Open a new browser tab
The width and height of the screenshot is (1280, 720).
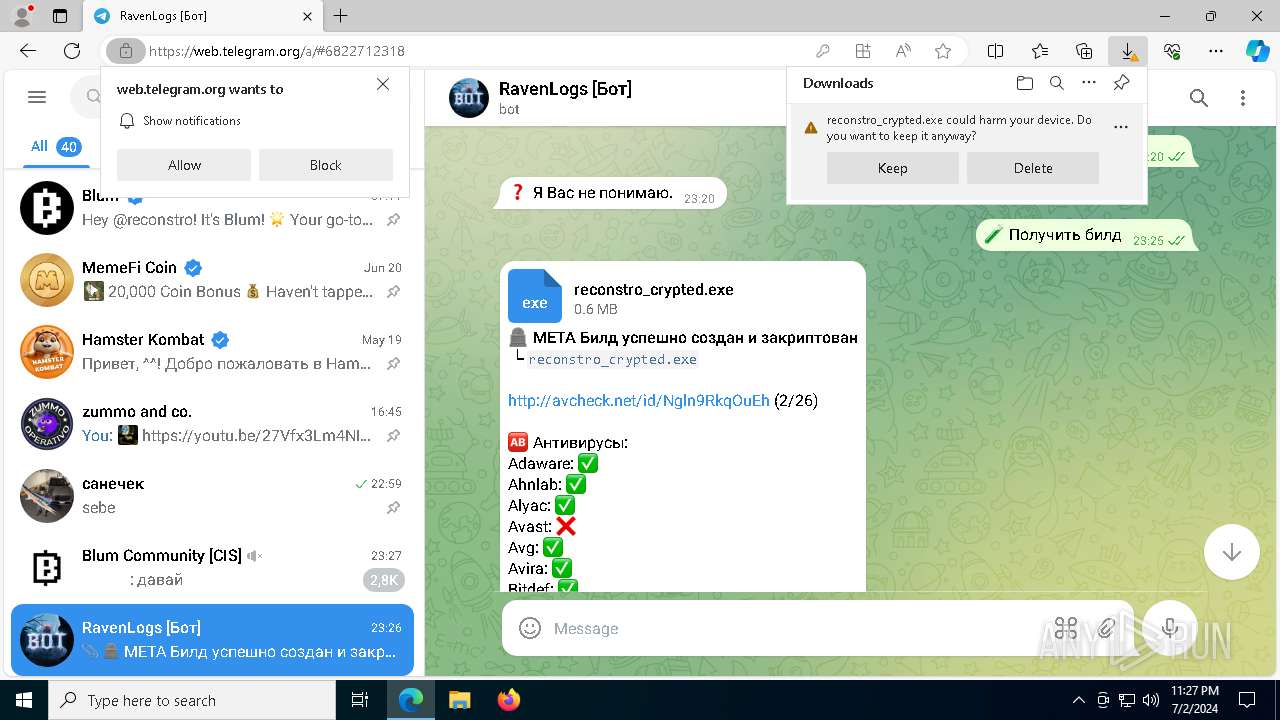click(x=341, y=16)
